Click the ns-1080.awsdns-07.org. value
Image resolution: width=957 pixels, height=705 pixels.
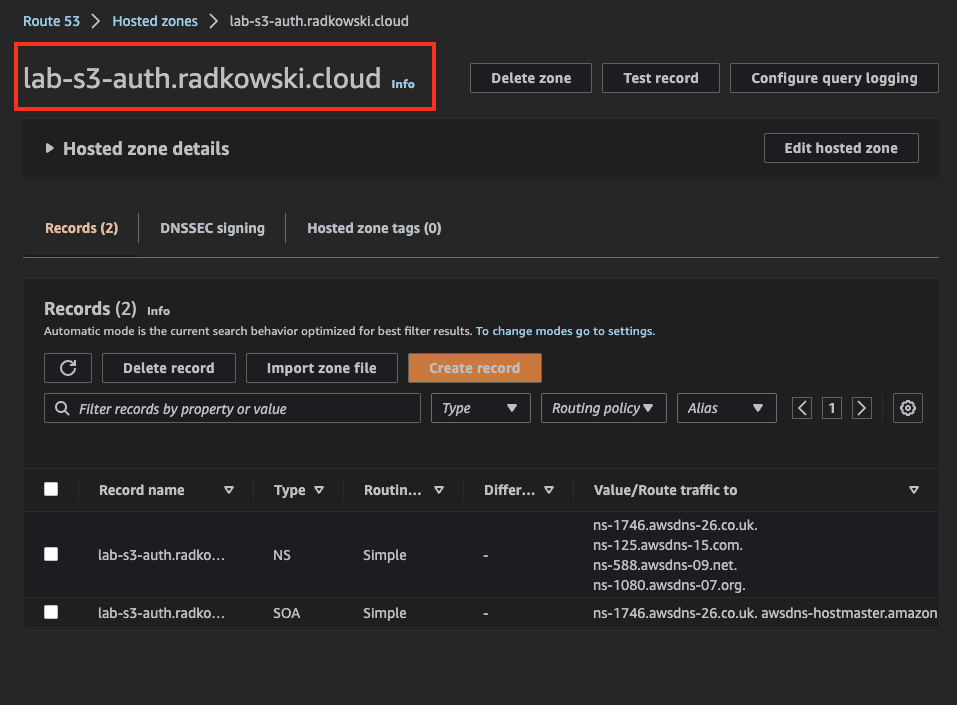pos(669,585)
